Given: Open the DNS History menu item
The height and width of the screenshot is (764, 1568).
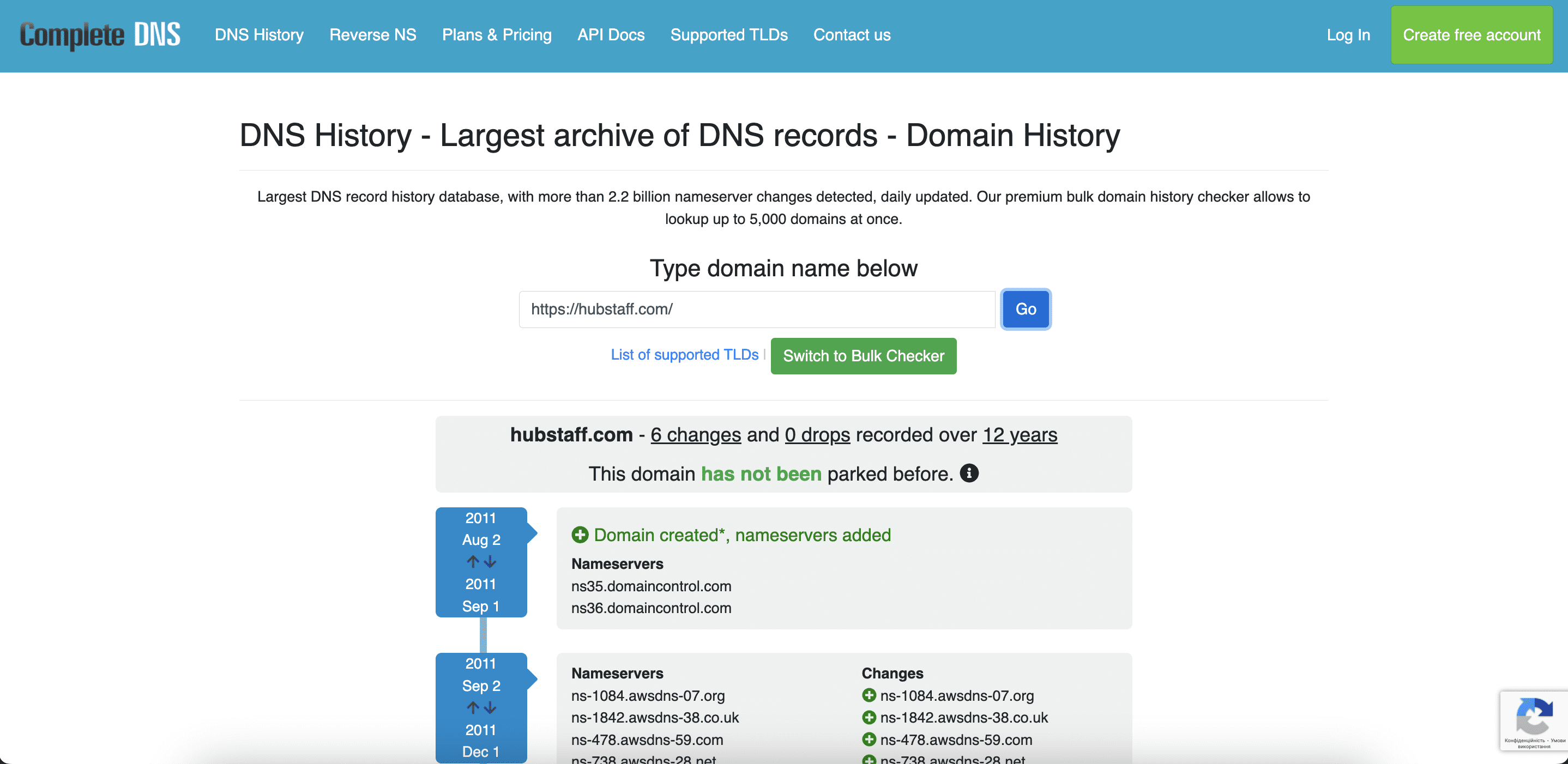Looking at the screenshot, I should tap(258, 35).
